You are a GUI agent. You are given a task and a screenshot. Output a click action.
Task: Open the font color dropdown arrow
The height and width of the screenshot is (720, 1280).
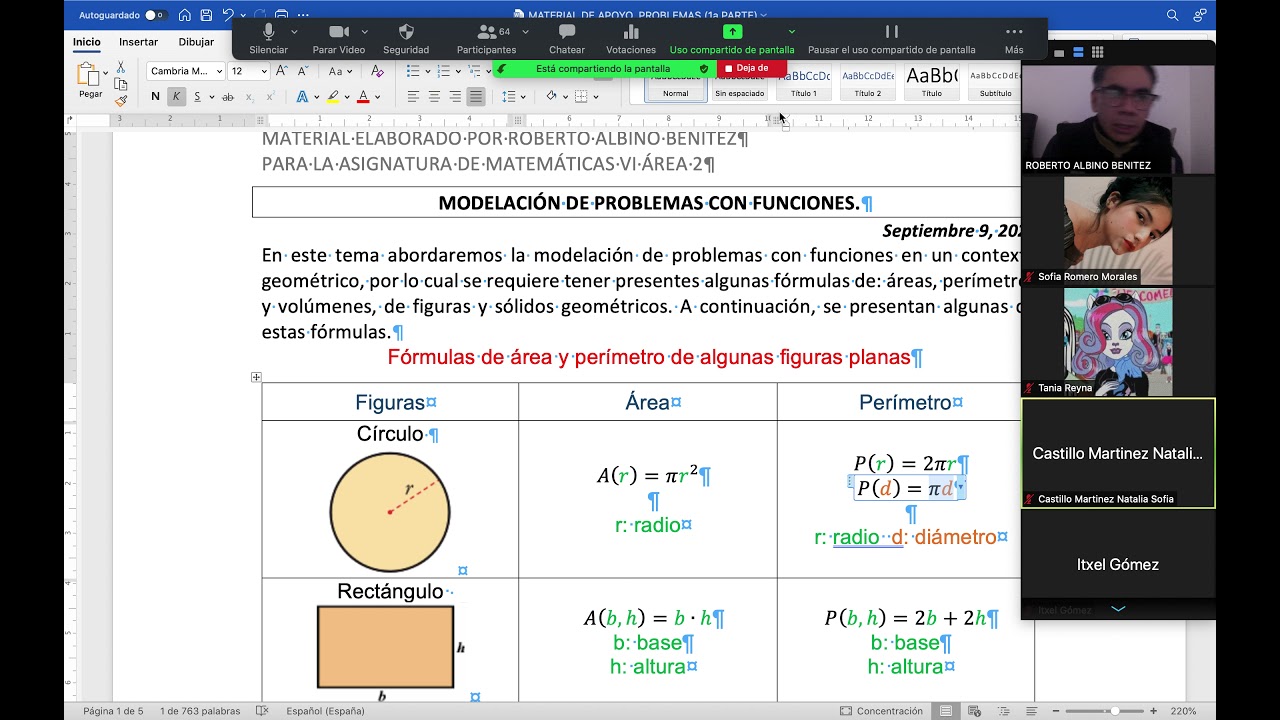click(x=377, y=97)
